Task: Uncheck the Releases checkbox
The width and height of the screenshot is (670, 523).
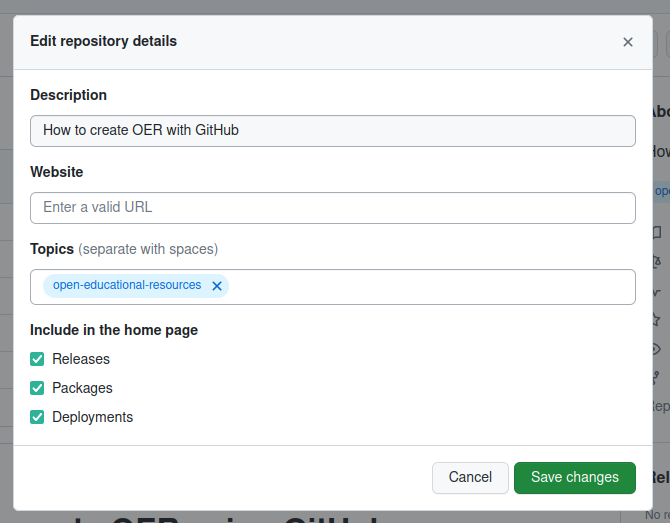Action: click(x=38, y=359)
